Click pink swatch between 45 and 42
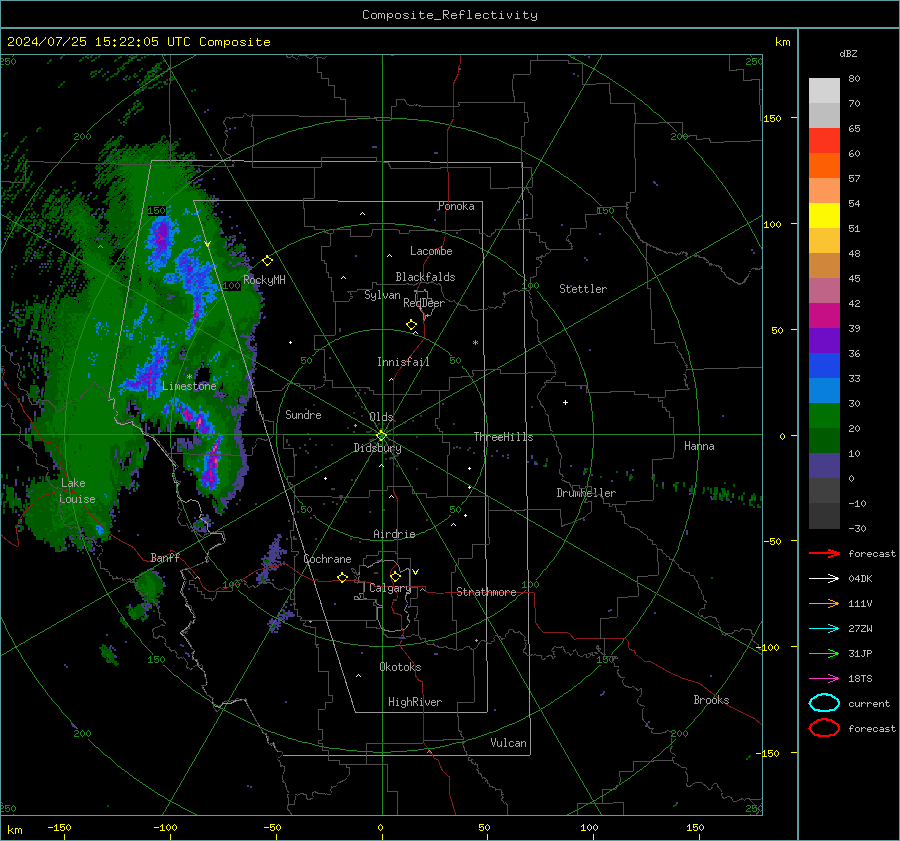 tap(824, 291)
